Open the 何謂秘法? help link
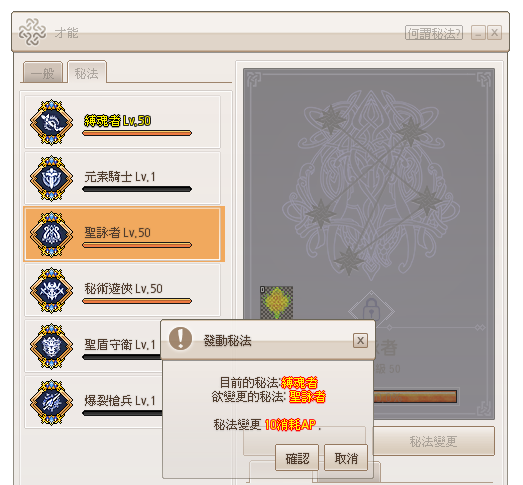The image size is (523, 485). 434,33
